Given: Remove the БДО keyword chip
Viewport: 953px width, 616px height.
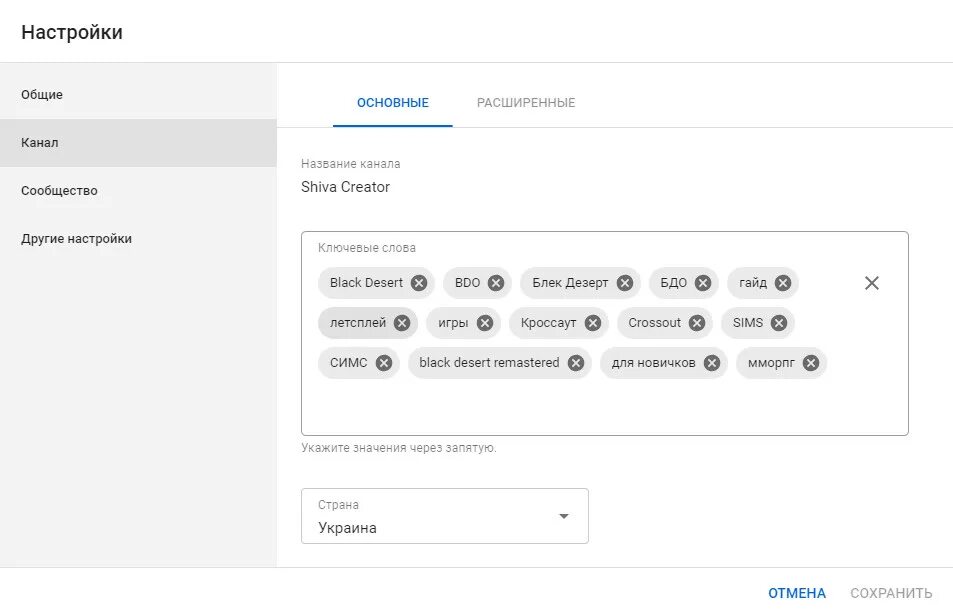Looking at the screenshot, I should click(x=703, y=283).
